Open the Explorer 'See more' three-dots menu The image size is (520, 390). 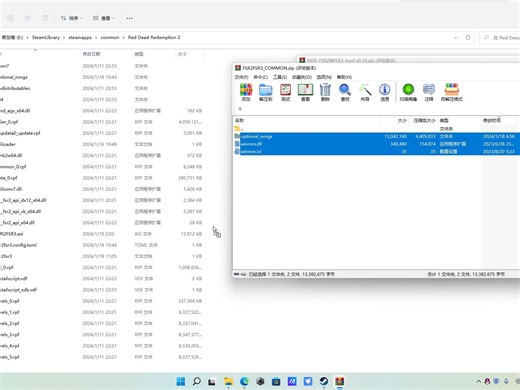pyautogui.click(x=130, y=18)
